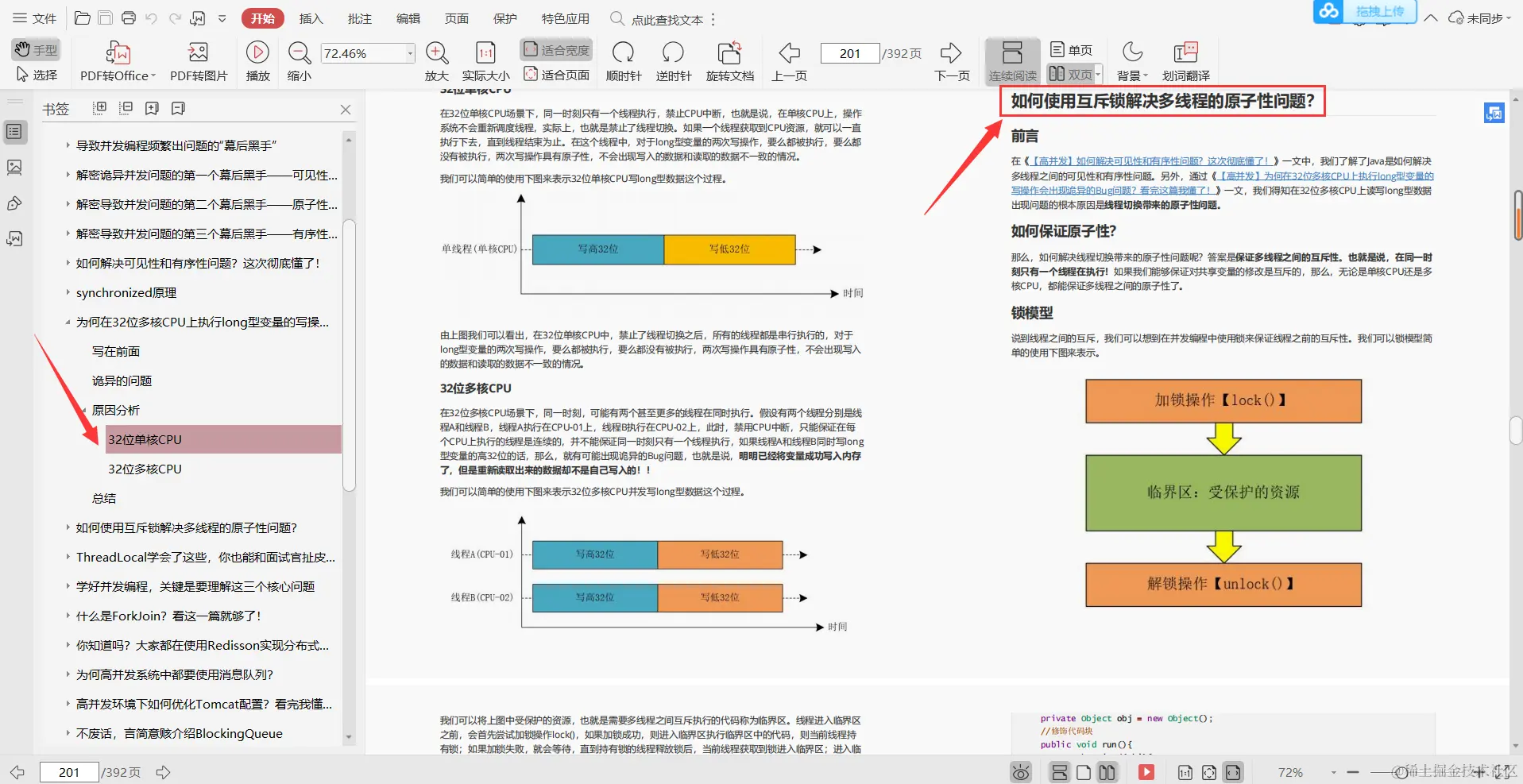Image resolution: width=1523 pixels, height=784 pixels.
Task: Click the open file folder icon
Action: coord(82,17)
